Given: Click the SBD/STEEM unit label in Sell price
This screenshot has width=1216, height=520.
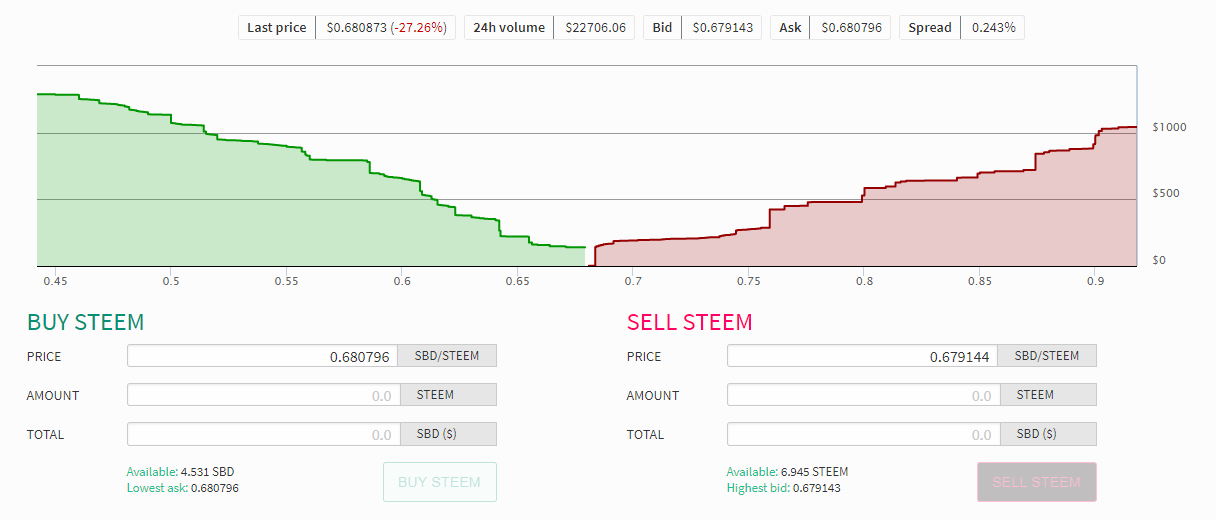Looking at the screenshot, I should click(x=1047, y=356).
